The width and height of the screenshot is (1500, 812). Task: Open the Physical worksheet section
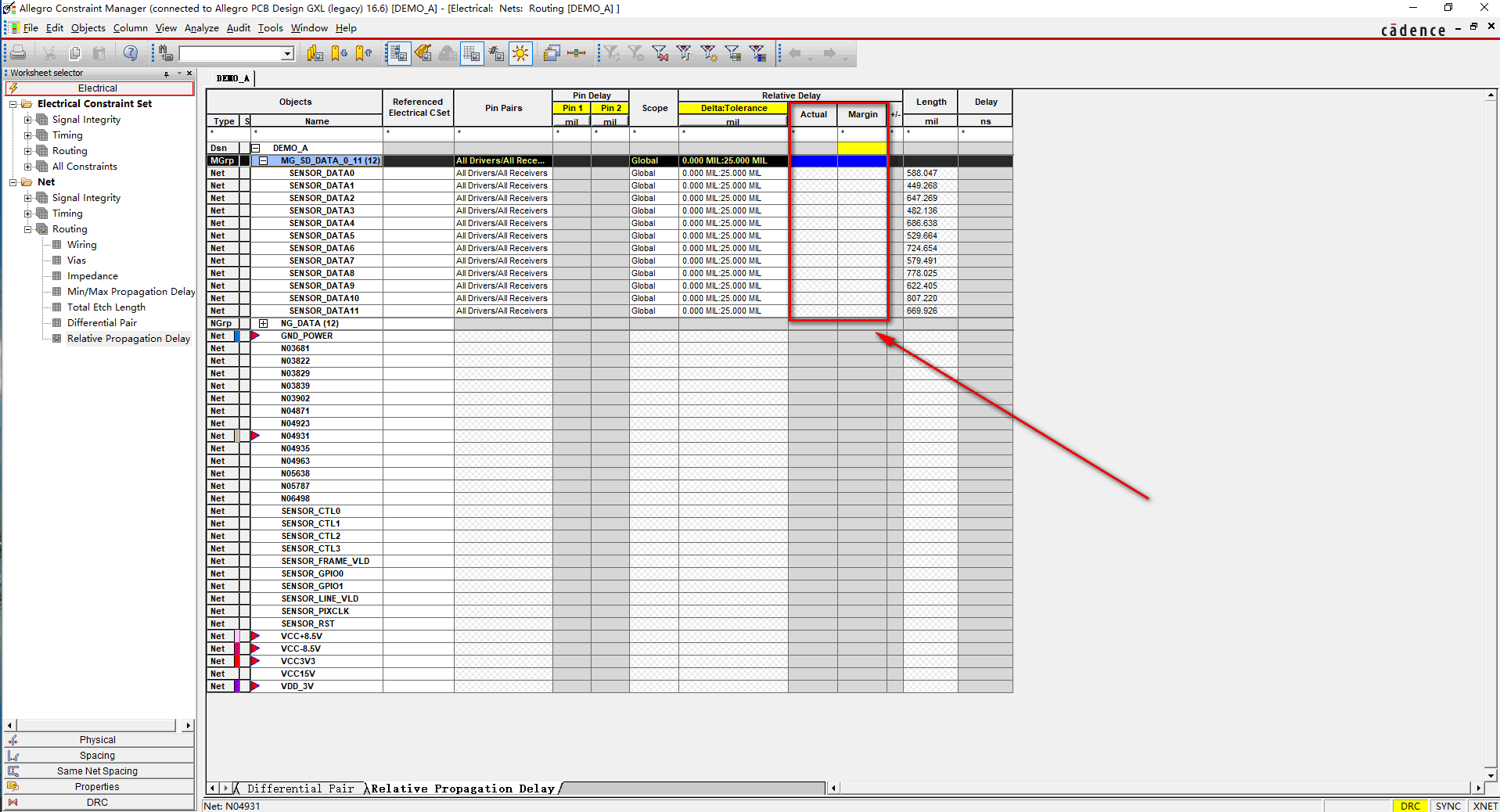[98, 740]
